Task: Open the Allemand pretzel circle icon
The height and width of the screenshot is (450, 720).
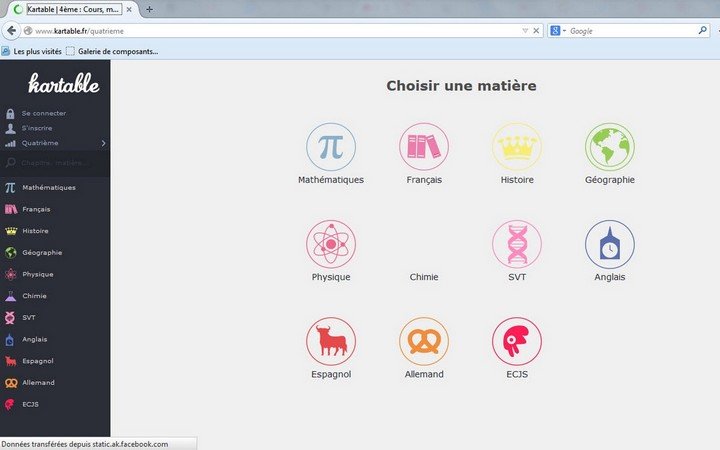Action: pos(424,342)
